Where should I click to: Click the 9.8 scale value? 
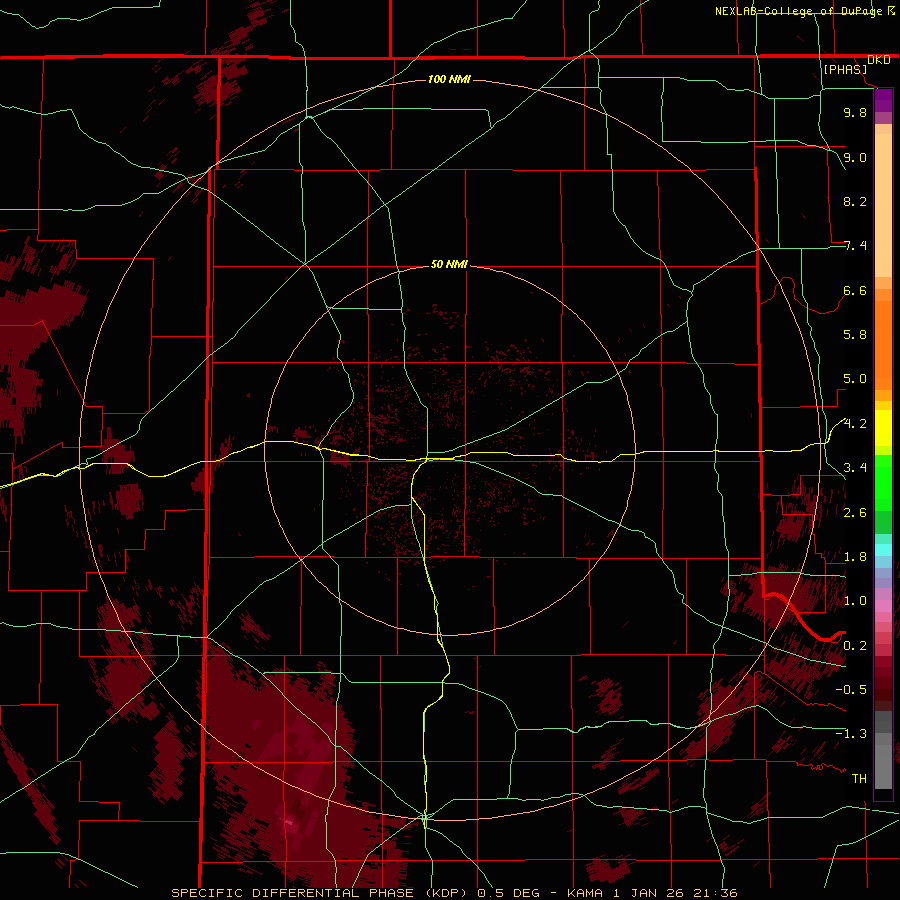pyautogui.click(x=855, y=112)
